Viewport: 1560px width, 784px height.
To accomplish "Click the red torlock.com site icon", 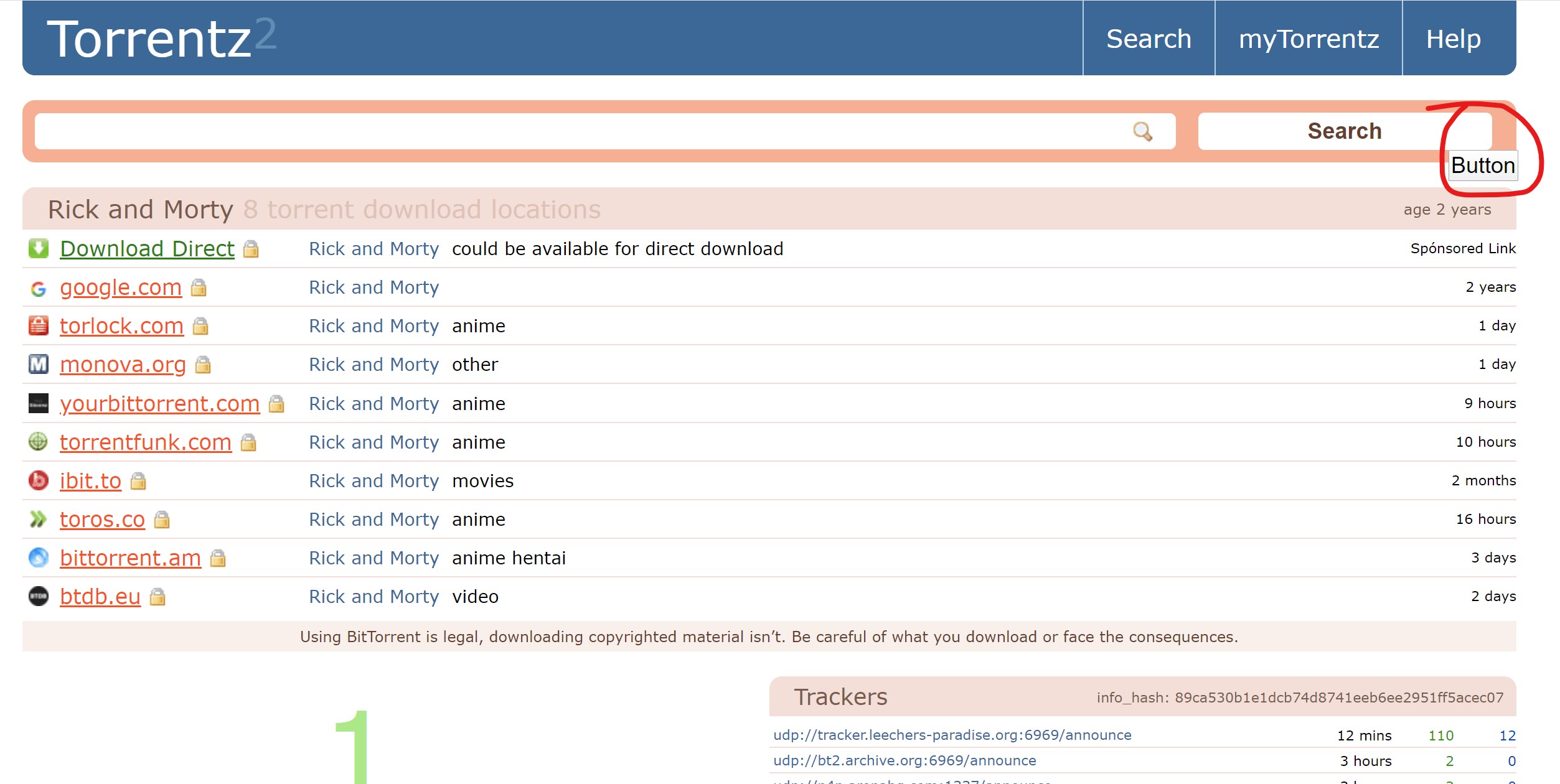I will pyautogui.click(x=39, y=325).
